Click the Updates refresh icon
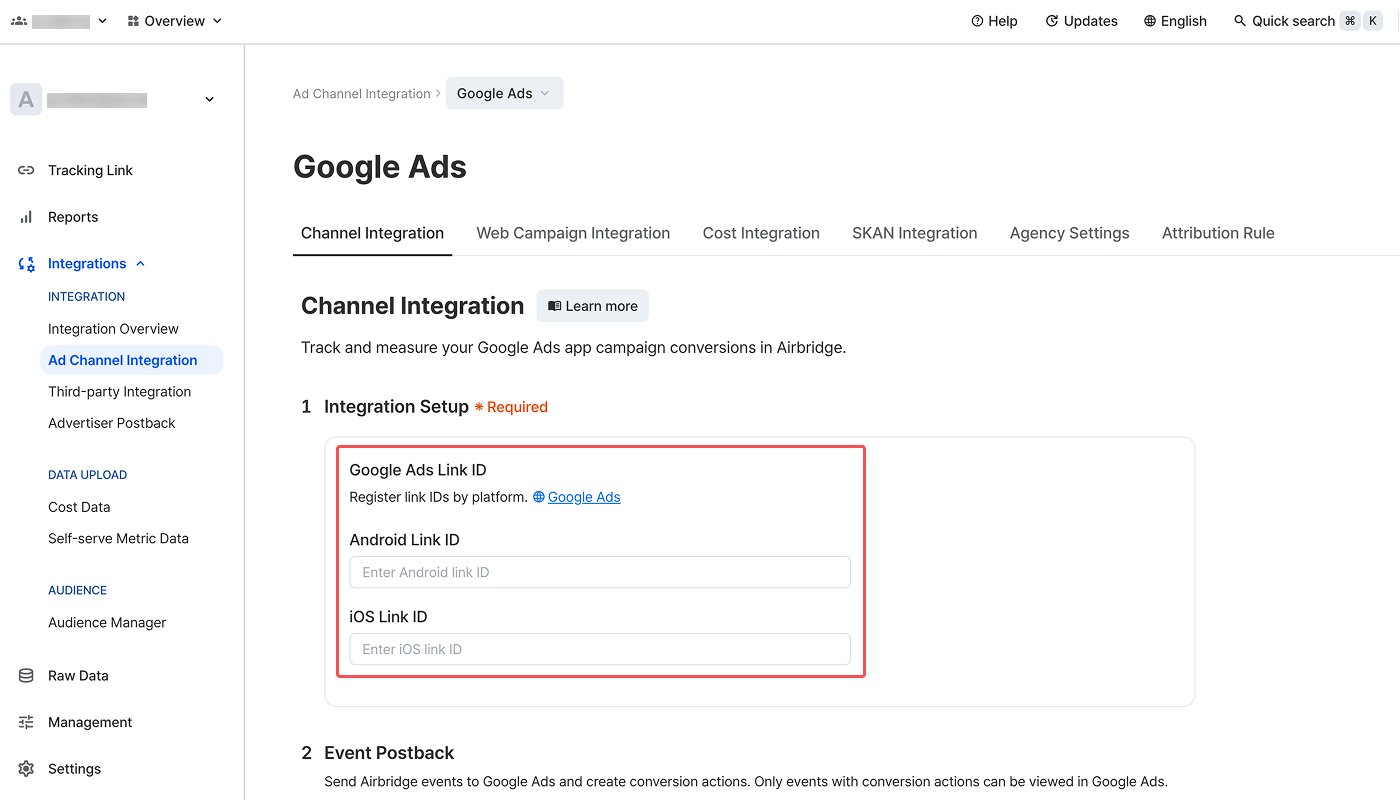 [1051, 21]
